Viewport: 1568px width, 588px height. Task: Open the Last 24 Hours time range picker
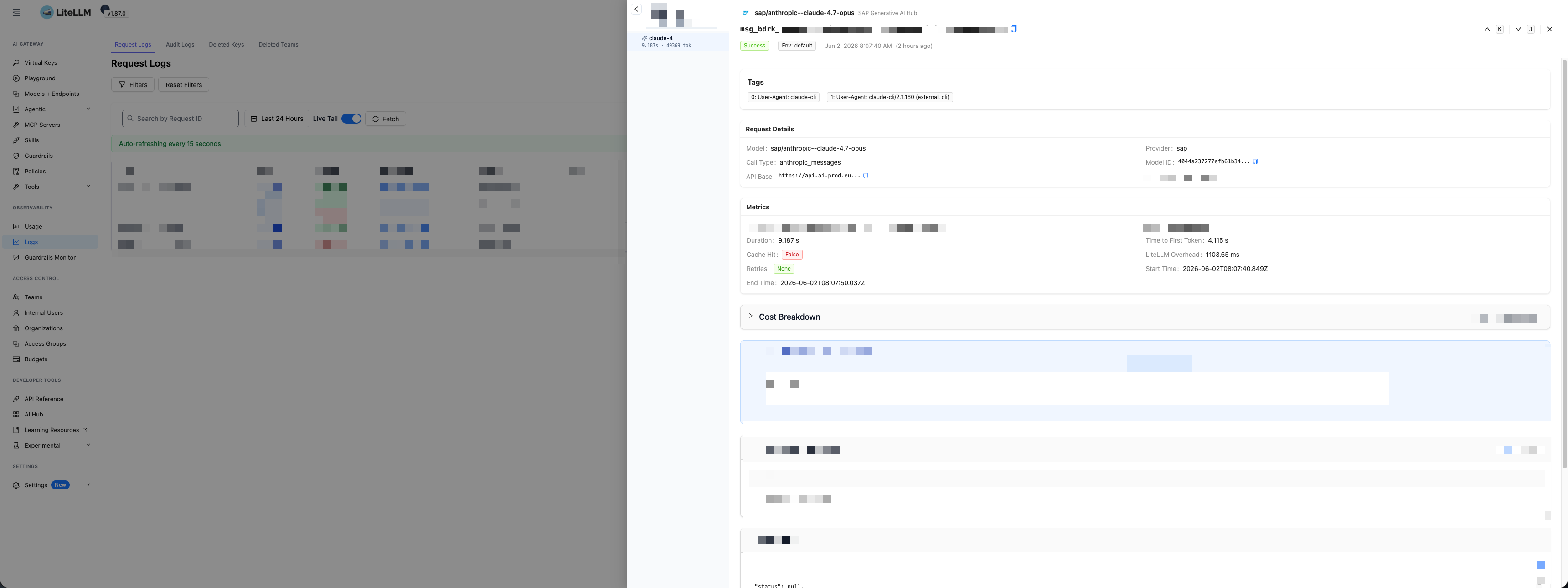[x=277, y=119]
